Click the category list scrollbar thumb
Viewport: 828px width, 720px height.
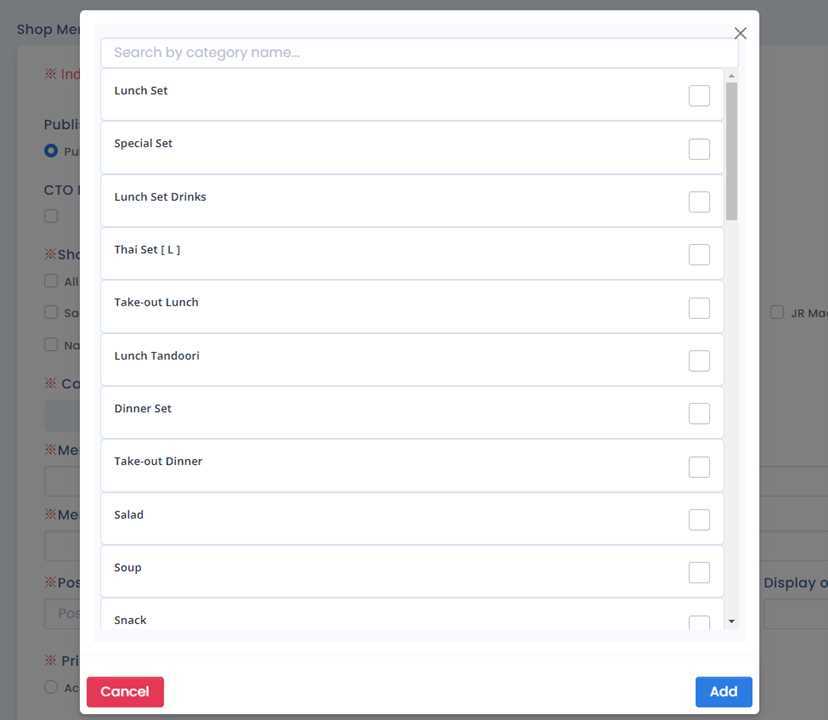(731, 150)
